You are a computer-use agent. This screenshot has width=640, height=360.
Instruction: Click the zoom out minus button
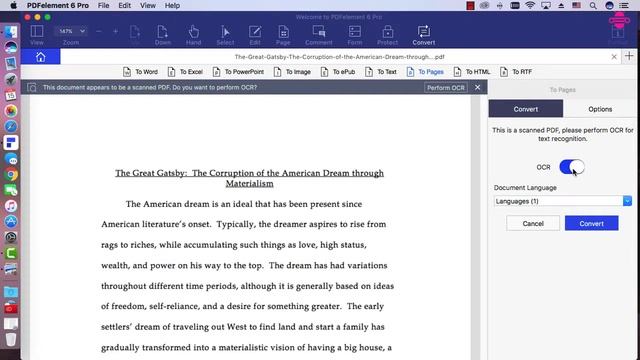(x=99, y=31)
